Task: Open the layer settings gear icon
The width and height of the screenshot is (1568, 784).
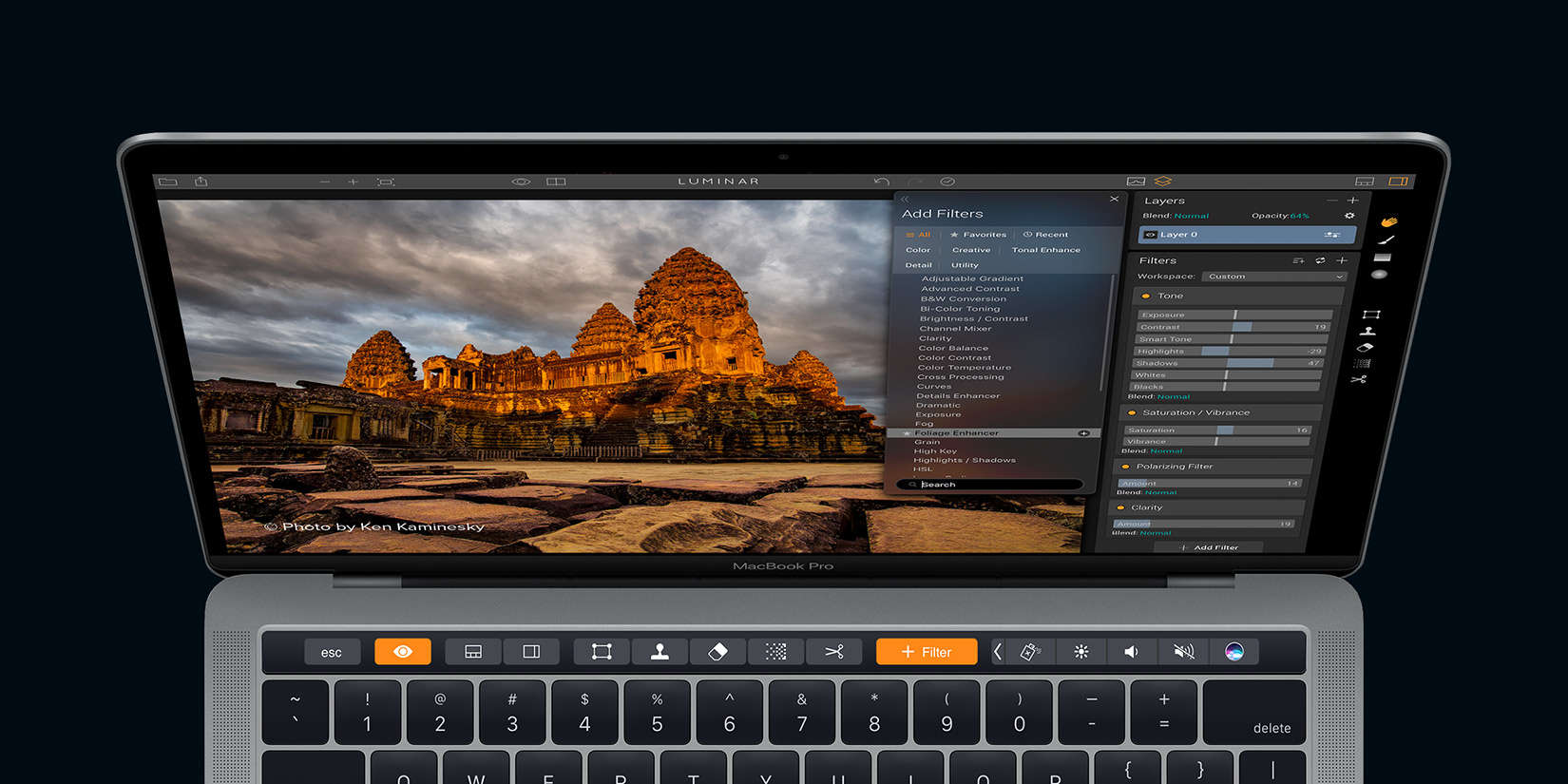Action: click(x=1349, y=216)
